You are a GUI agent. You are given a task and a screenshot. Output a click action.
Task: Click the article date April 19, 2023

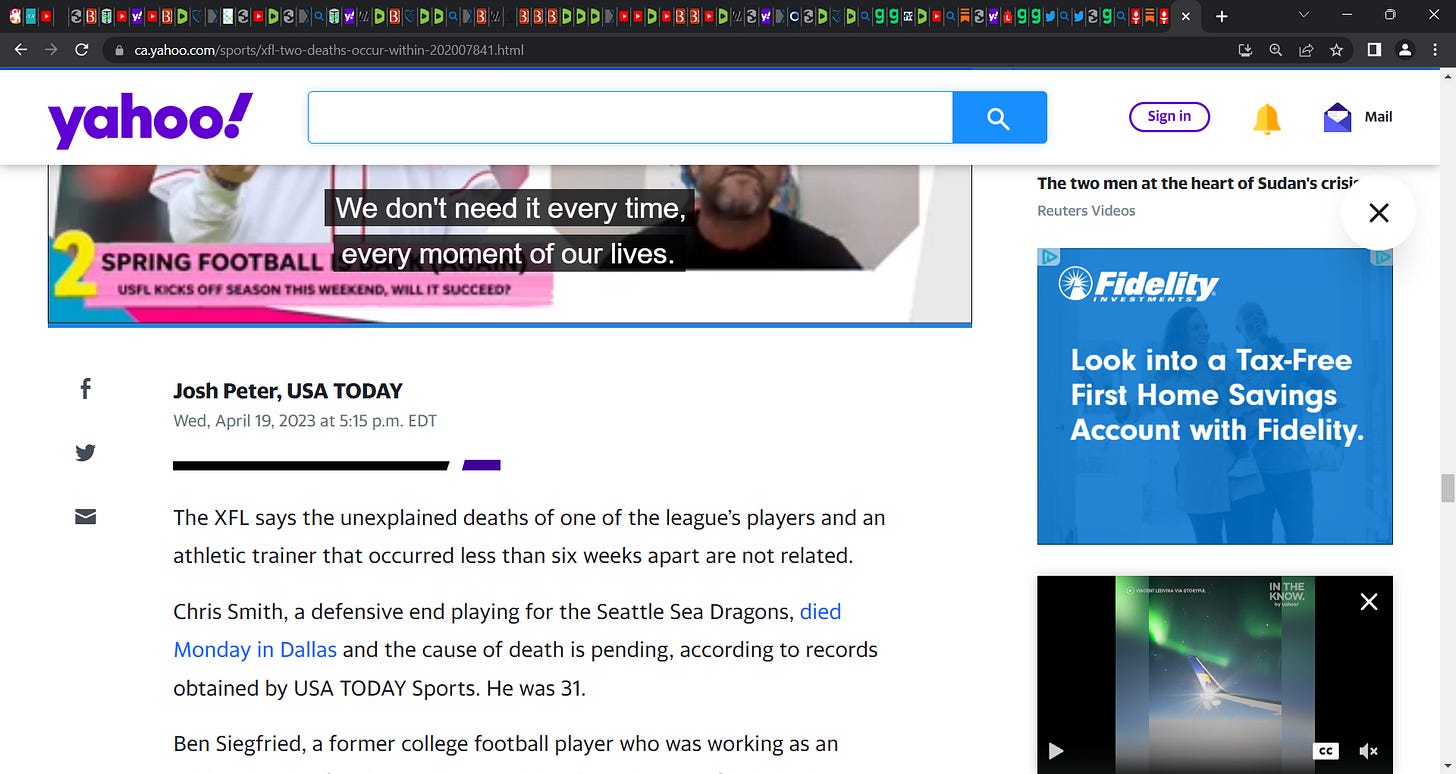click(x=305, y=421)
